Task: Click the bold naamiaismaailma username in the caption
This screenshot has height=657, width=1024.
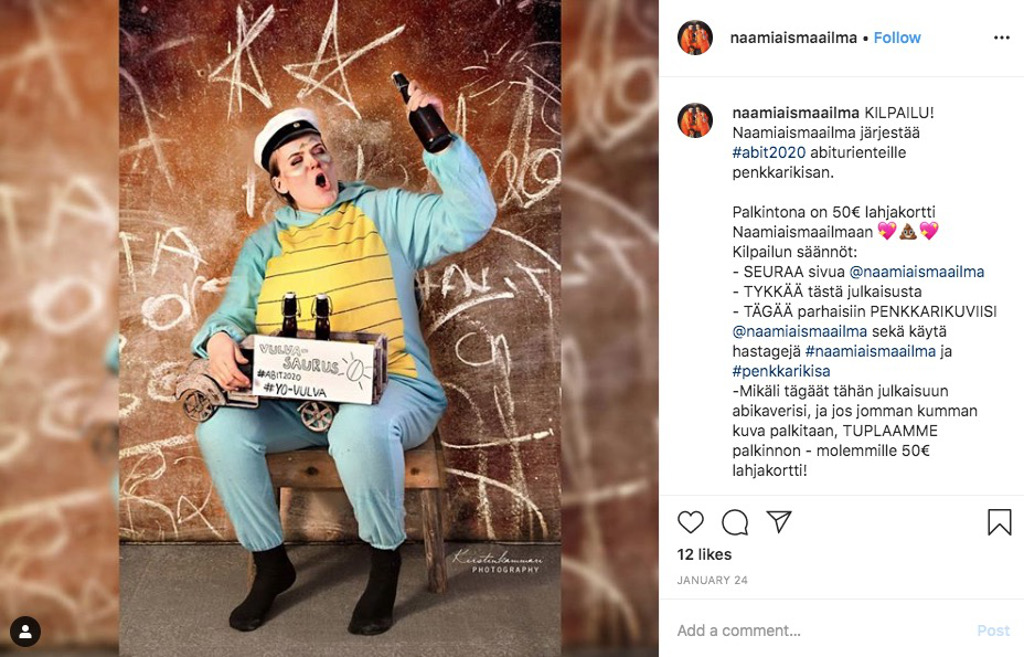Action: pyautogui.click(x=795, y=113)
